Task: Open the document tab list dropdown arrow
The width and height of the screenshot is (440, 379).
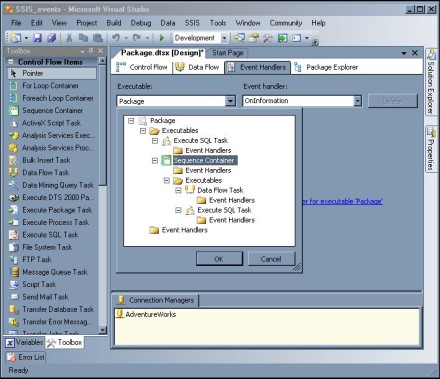Action: tap(404, 53)
